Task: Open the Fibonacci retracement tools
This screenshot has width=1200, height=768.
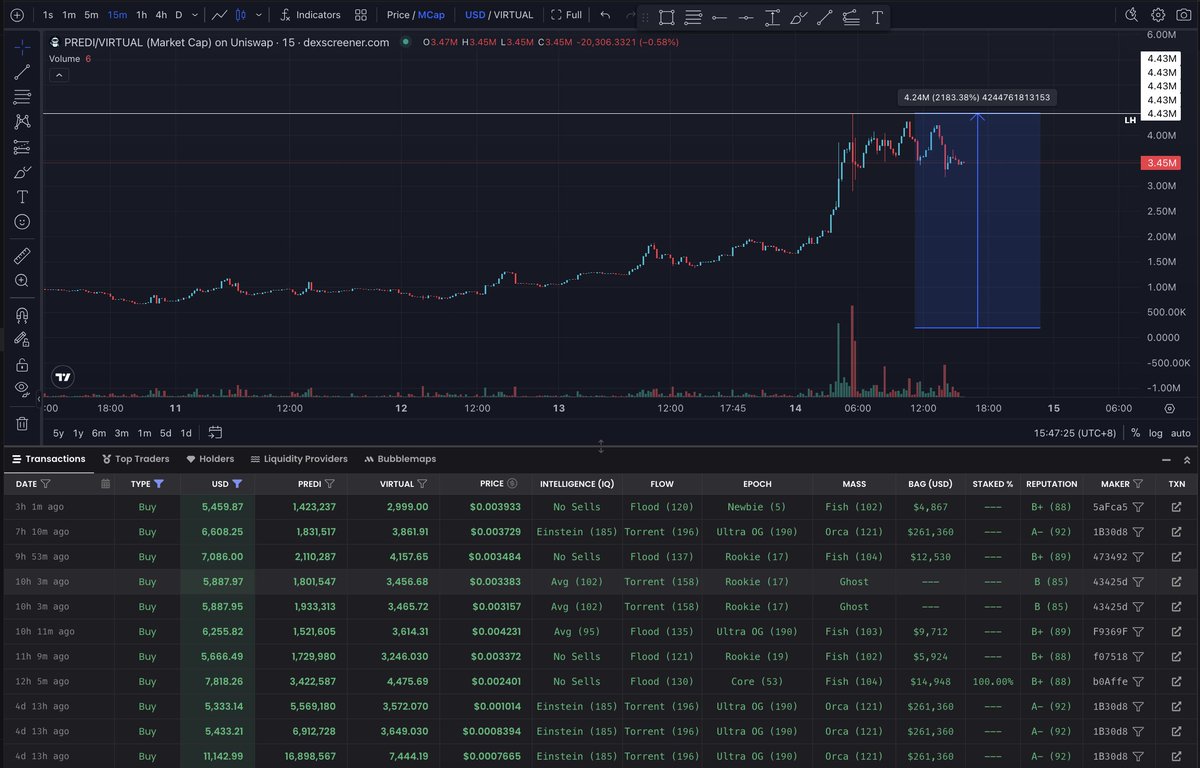Action: coord(22,97)
